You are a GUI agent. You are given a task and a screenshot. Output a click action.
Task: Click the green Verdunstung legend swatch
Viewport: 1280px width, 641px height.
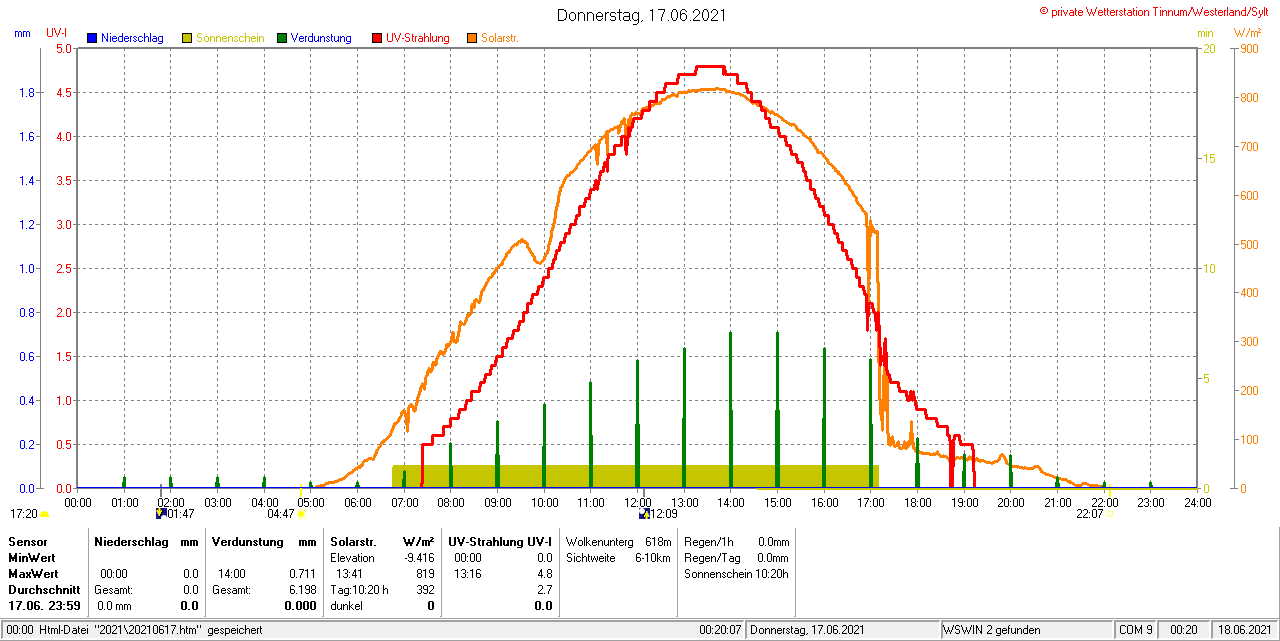click(282, 38)
